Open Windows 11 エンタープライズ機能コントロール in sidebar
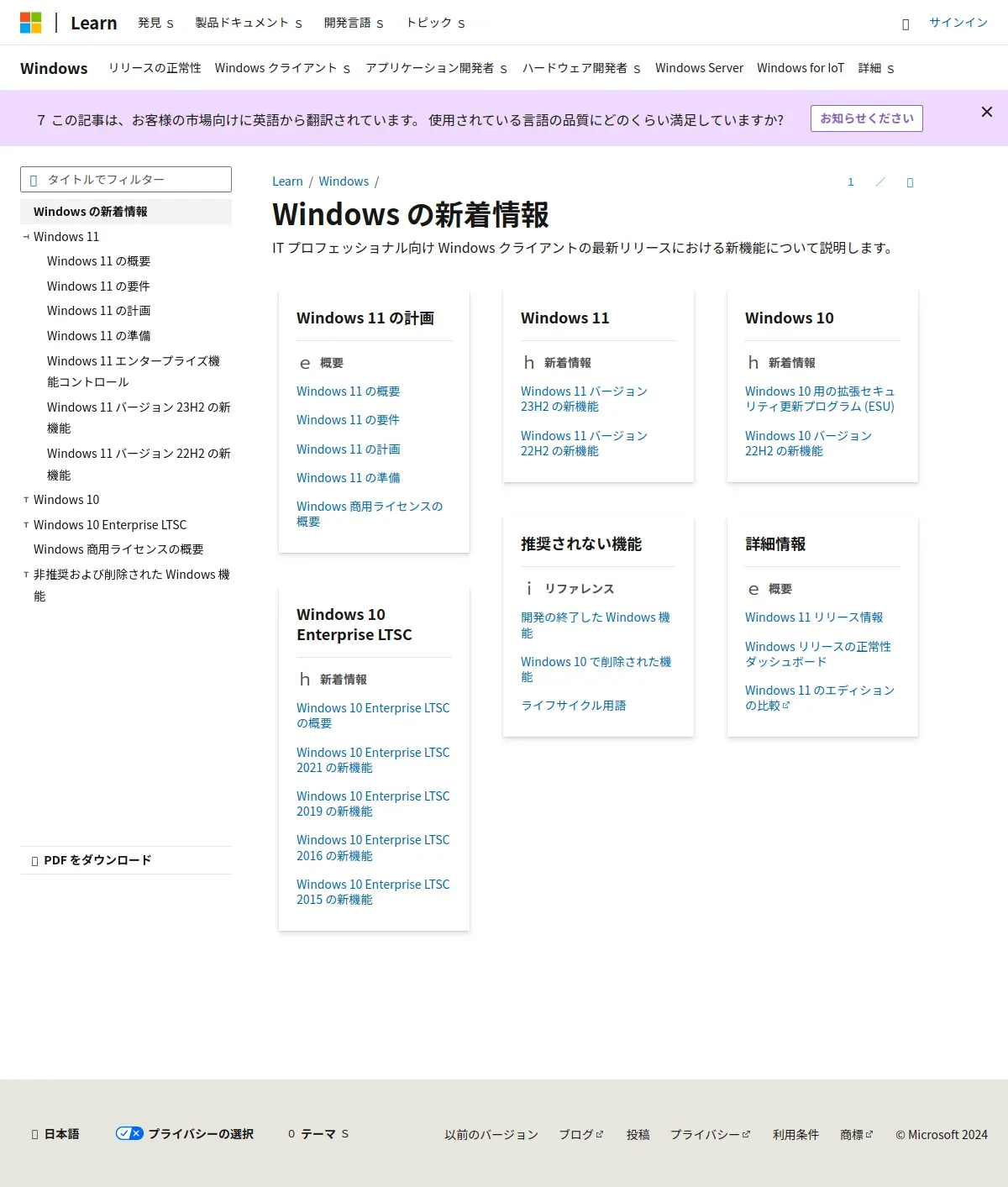This screenshot has height=1187, width=1008. 134,371
